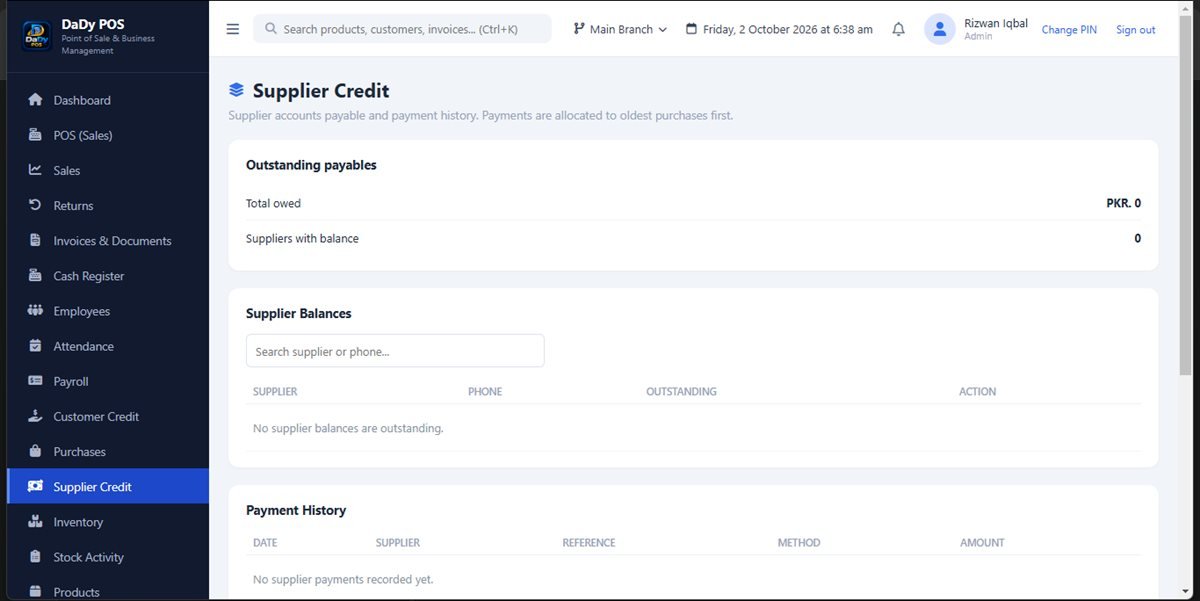Click the Stock Activity truck icon
This screenshot has width=1200, height=601.
36,557
